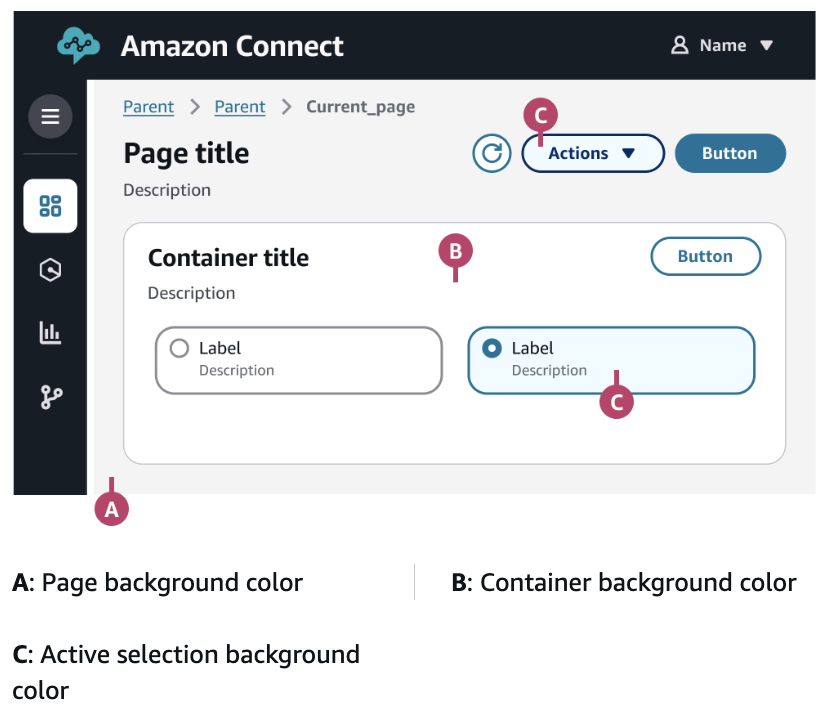
Task: Open the bar chart analytics icon
Action: point(50,333)
